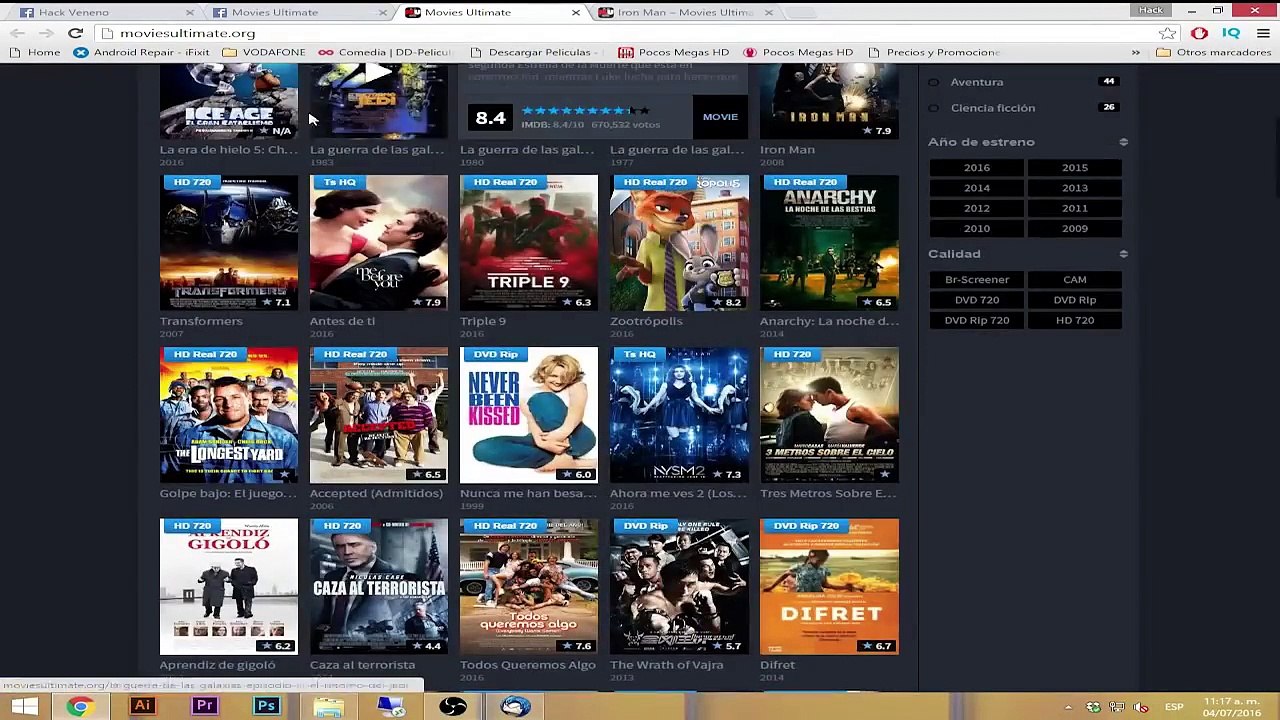Open the Never Been Kissed poster
The height and width of the screenshot is (720, 1280).
coord(529,415)
